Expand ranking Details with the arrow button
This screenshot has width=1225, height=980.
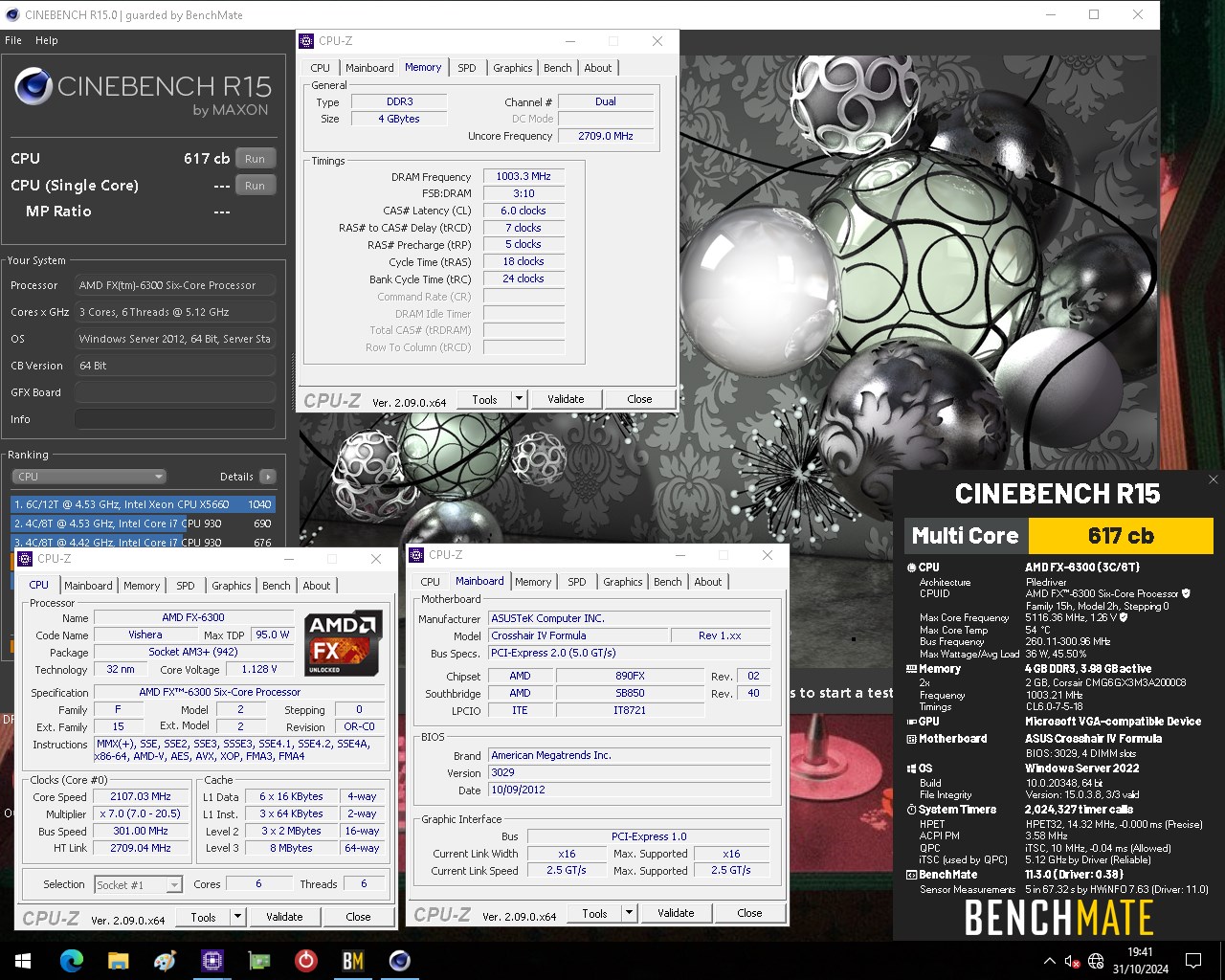coord(268,477)
